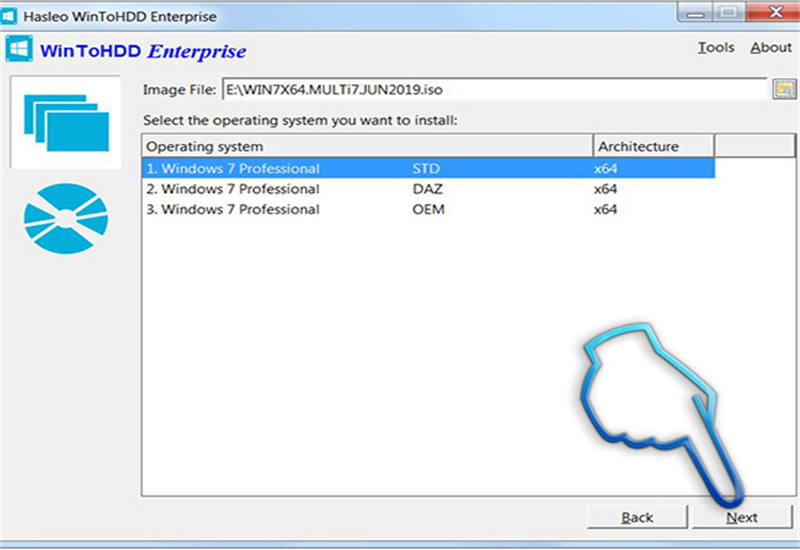The image size is (800, 550).
Task: Open the About menu
Action: pos(770,47)
